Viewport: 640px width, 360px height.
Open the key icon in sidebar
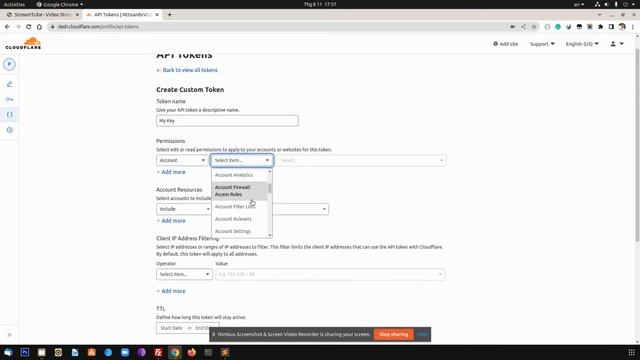[9, 99]
